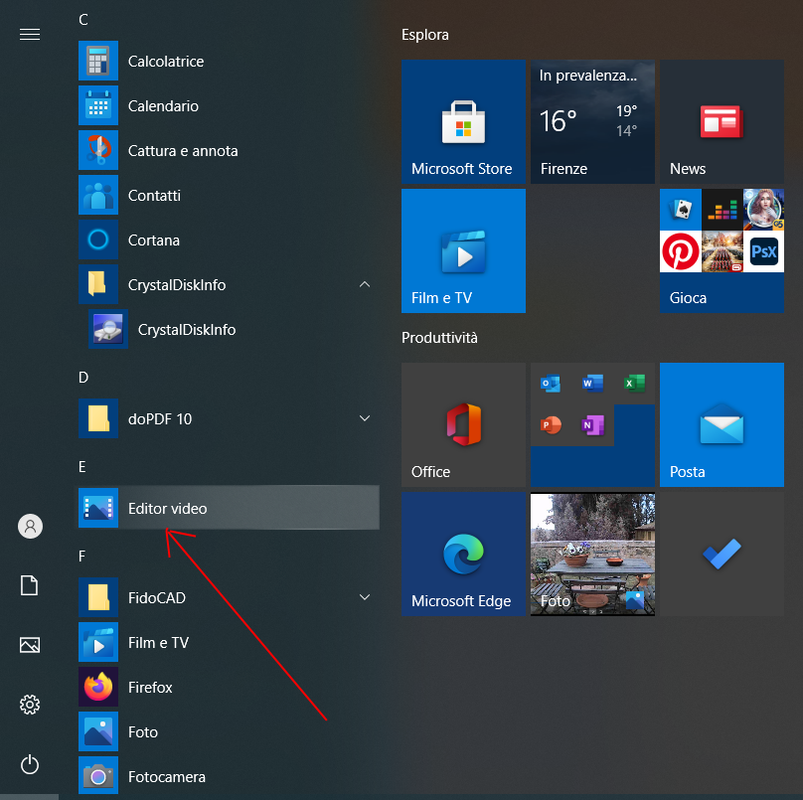Viewport: 803px width, 800px height.
Task: Open the Posta mail tile
Action: click(x=722, y=425)
